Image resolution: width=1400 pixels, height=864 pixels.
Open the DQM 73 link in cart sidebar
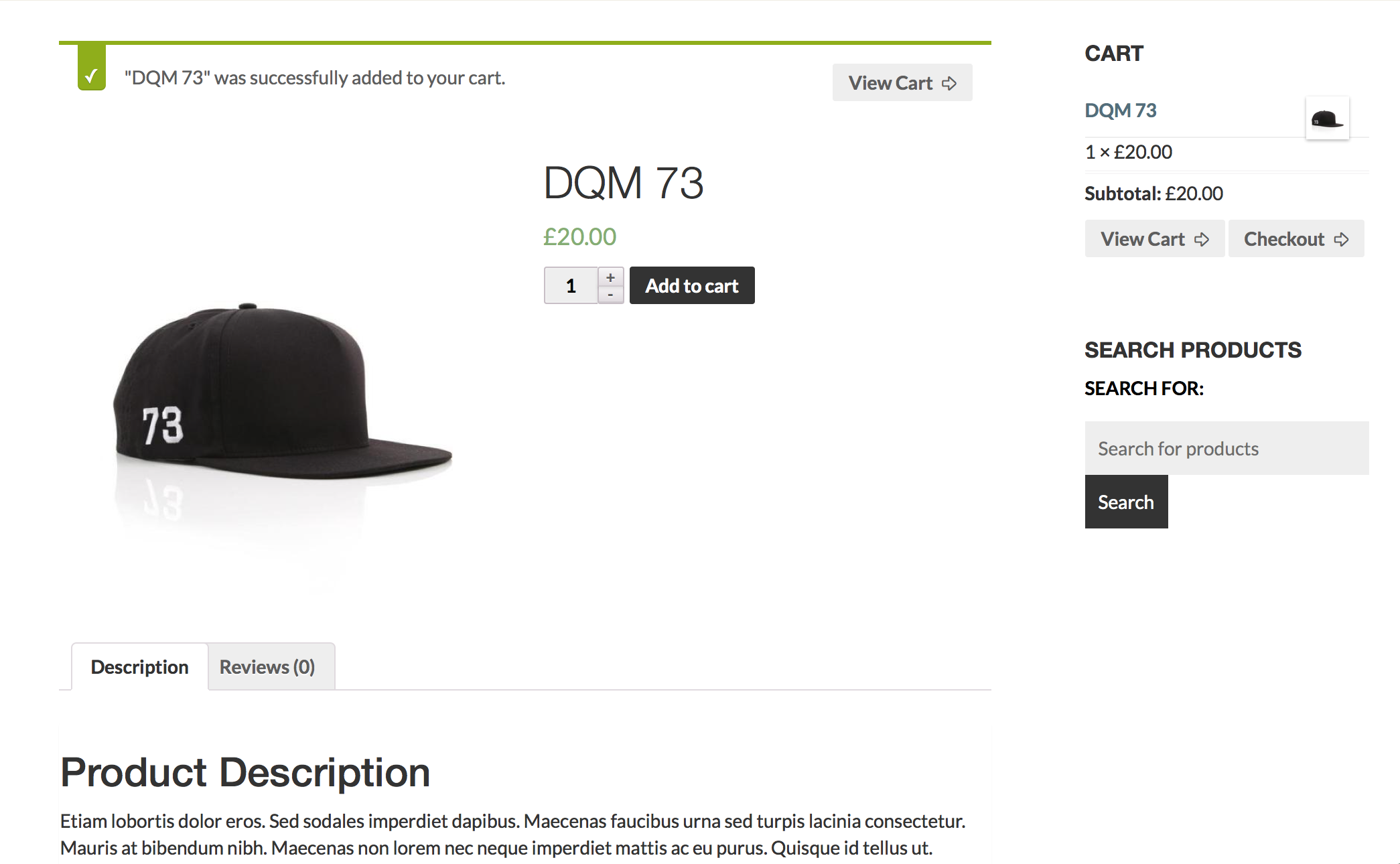(1121, 110)
